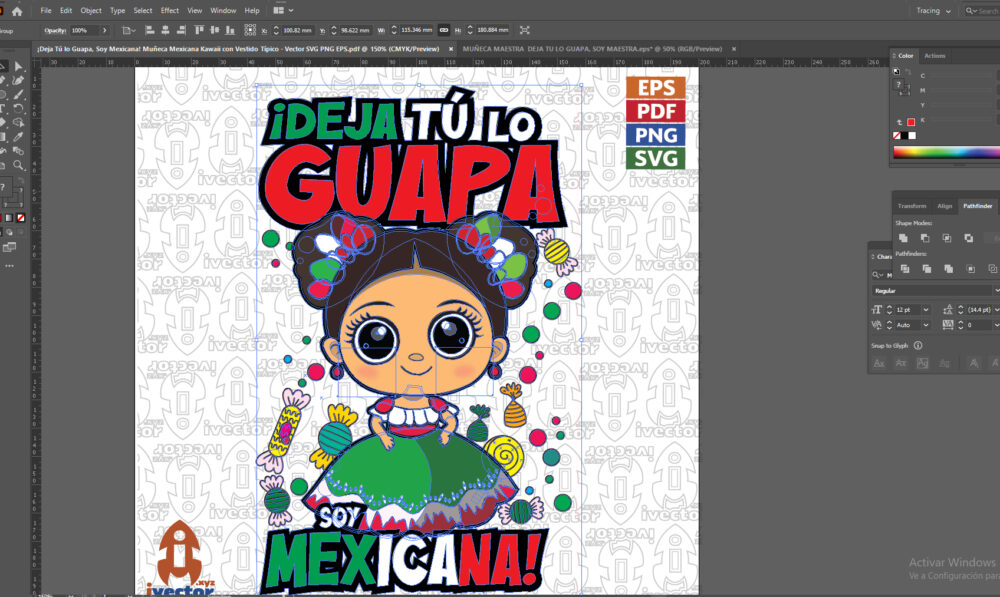Open the font search filter dropdown
This screenshot has width=1000, height=597.
pyautogui.click(x=878, y=275)
